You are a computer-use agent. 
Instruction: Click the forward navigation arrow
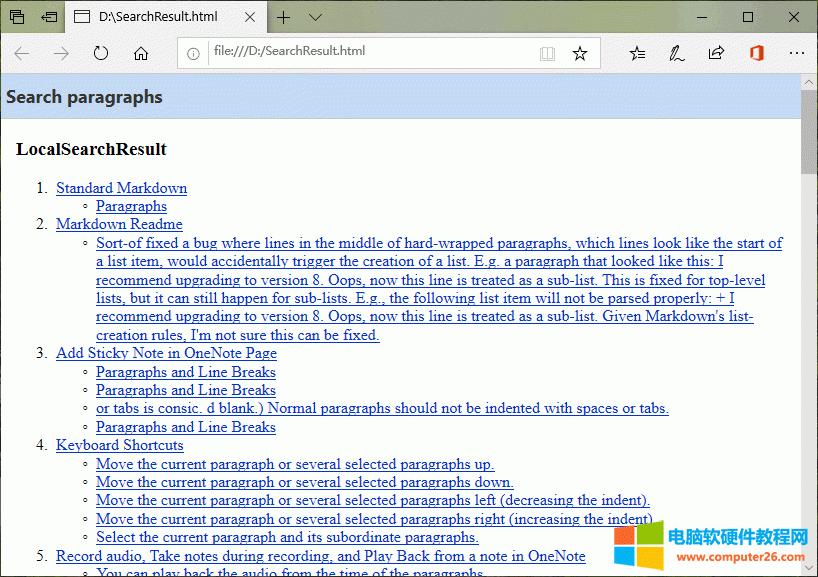(x=60, y=54)
